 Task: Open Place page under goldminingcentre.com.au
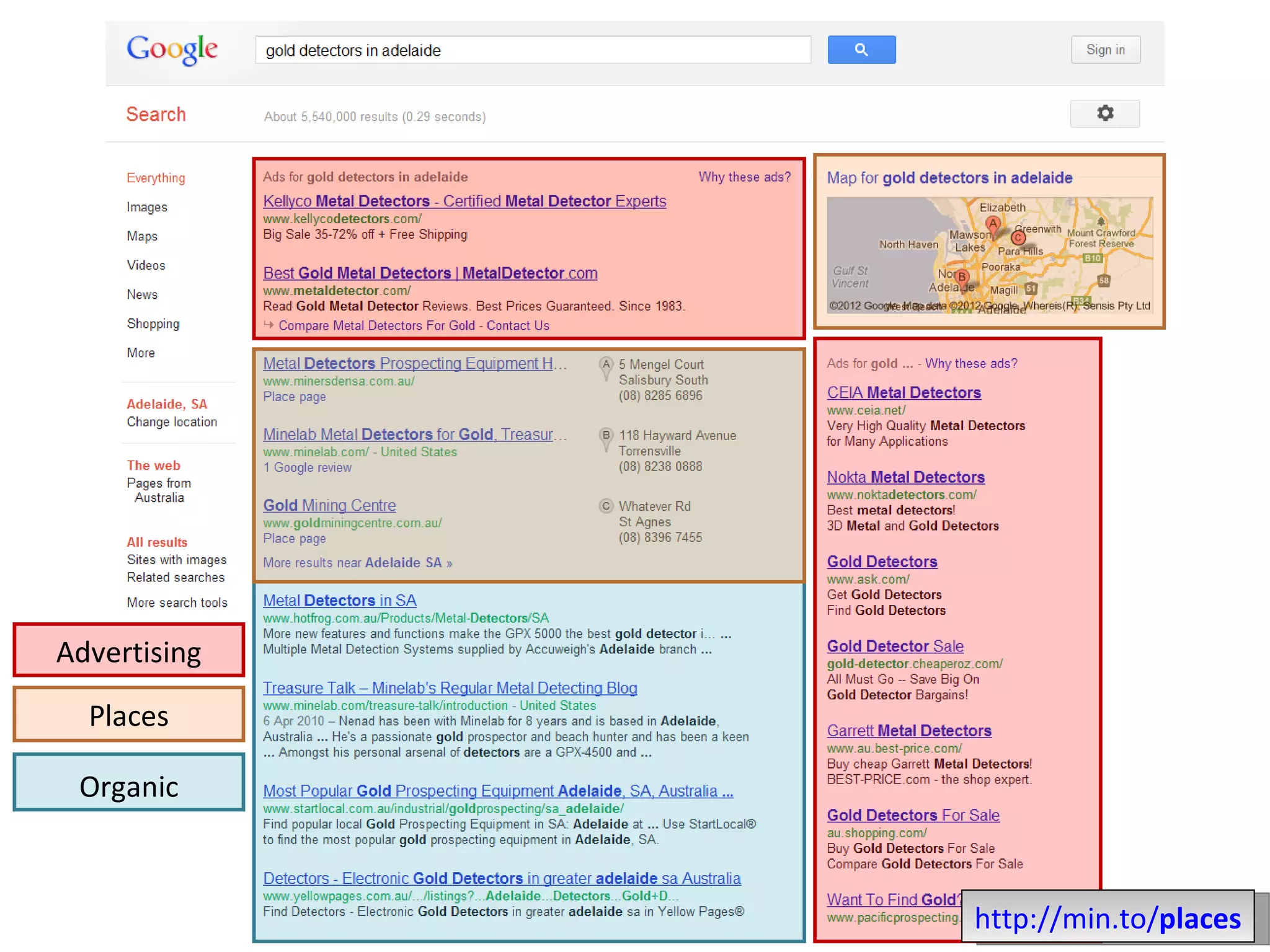294,539
